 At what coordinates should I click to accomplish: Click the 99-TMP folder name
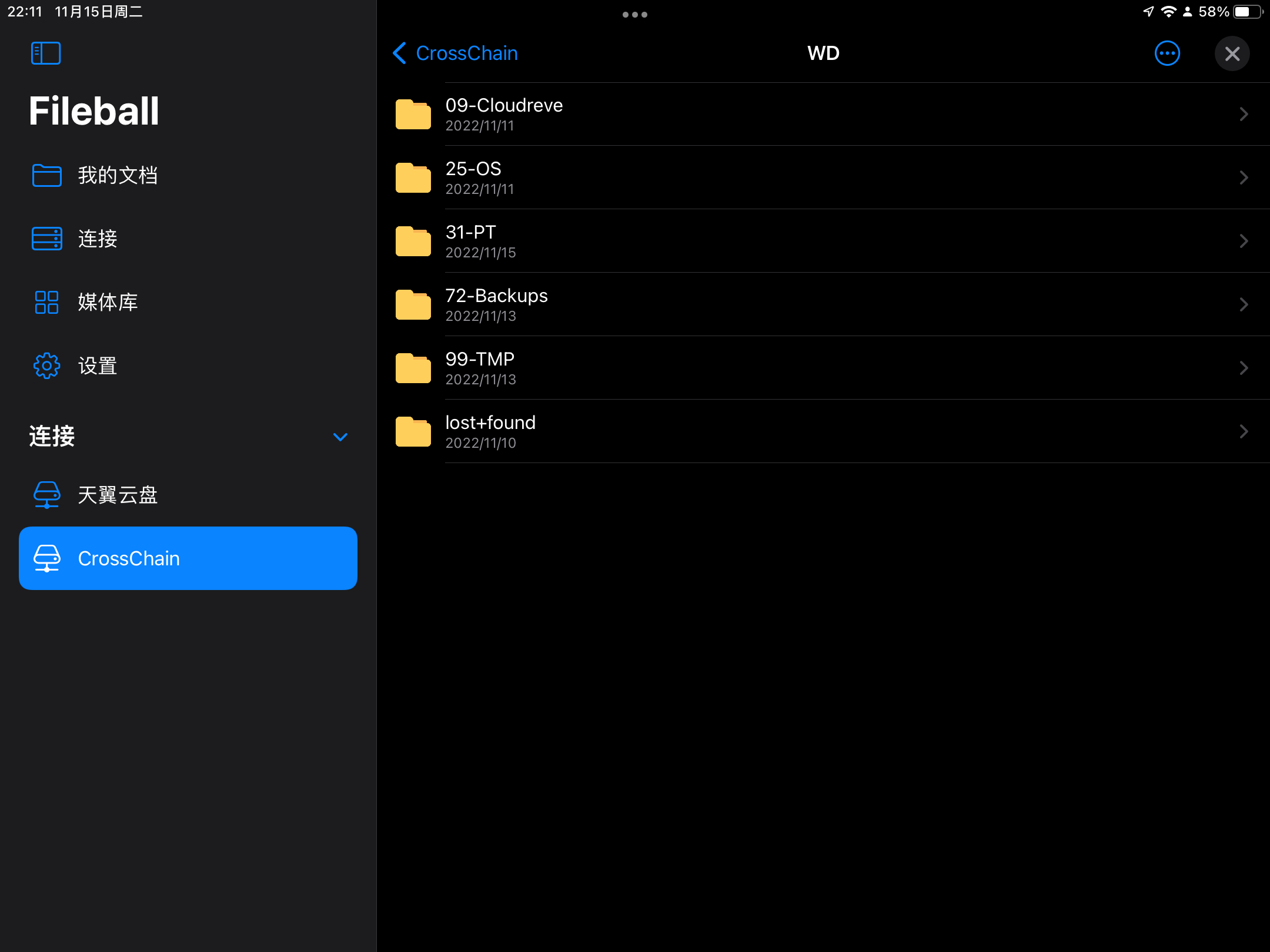[480, 359]
